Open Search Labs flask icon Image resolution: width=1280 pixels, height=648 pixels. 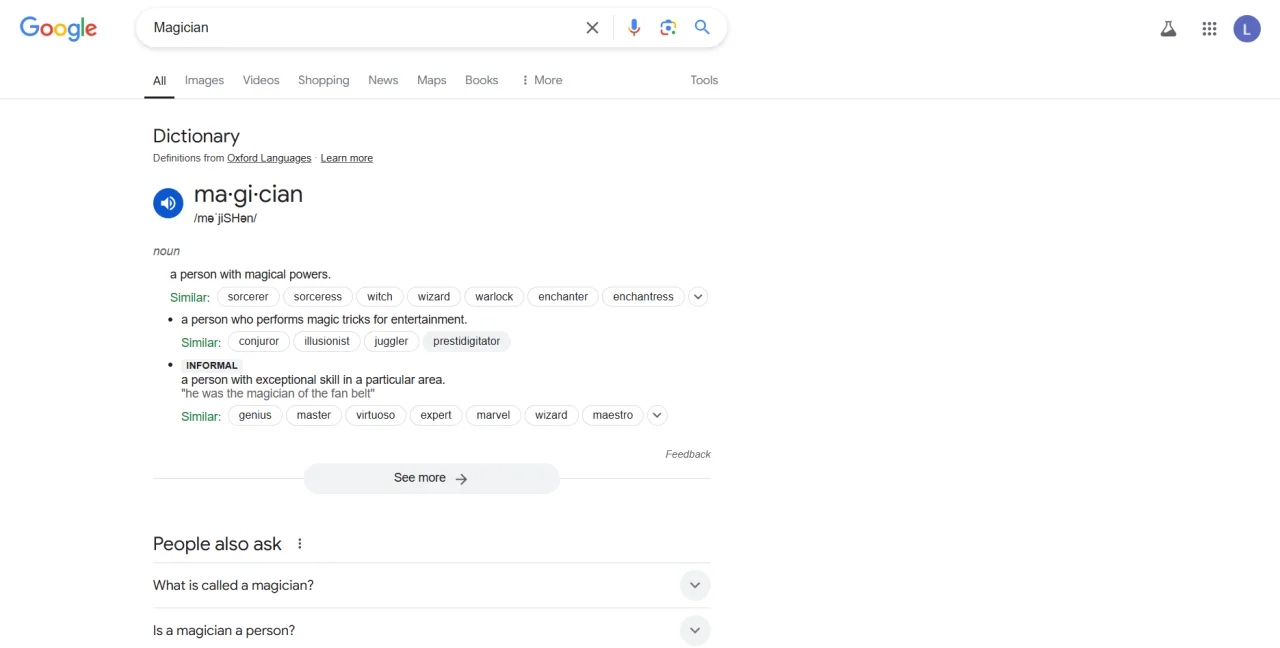1168,29
